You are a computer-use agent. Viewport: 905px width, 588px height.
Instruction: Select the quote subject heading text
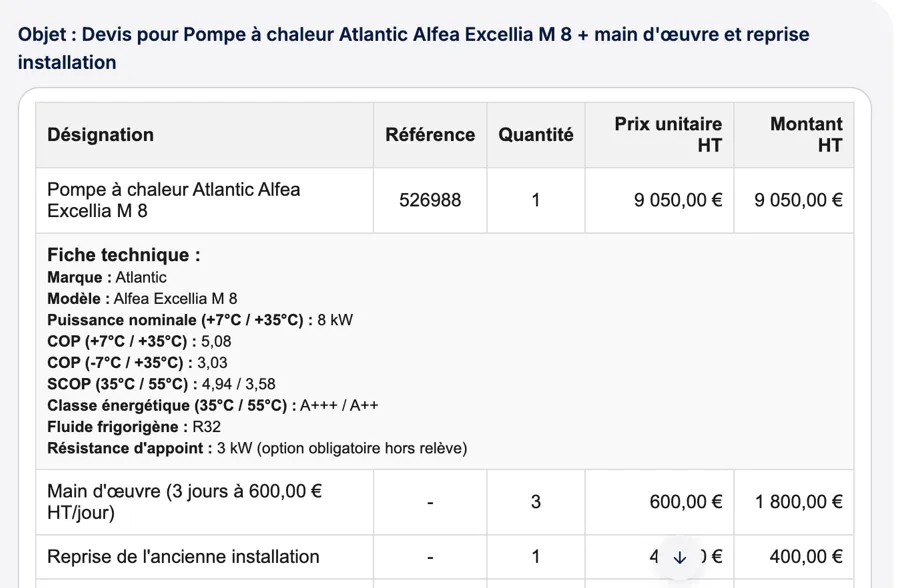coord(413,48)
